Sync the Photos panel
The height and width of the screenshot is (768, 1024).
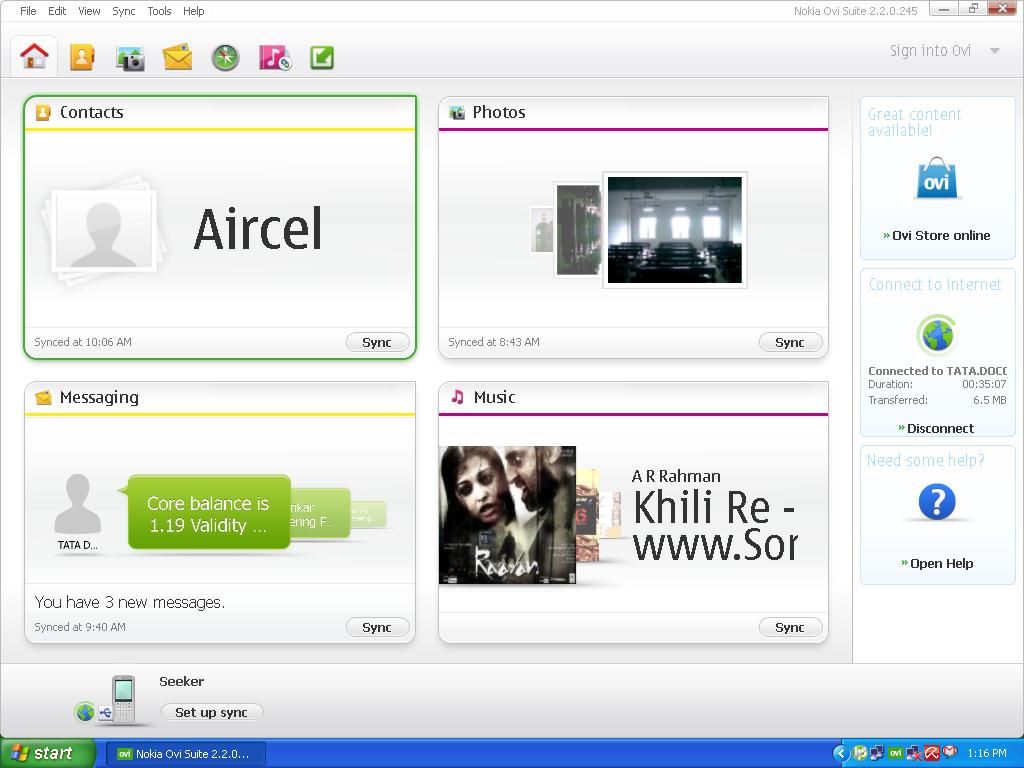(790, 342)
